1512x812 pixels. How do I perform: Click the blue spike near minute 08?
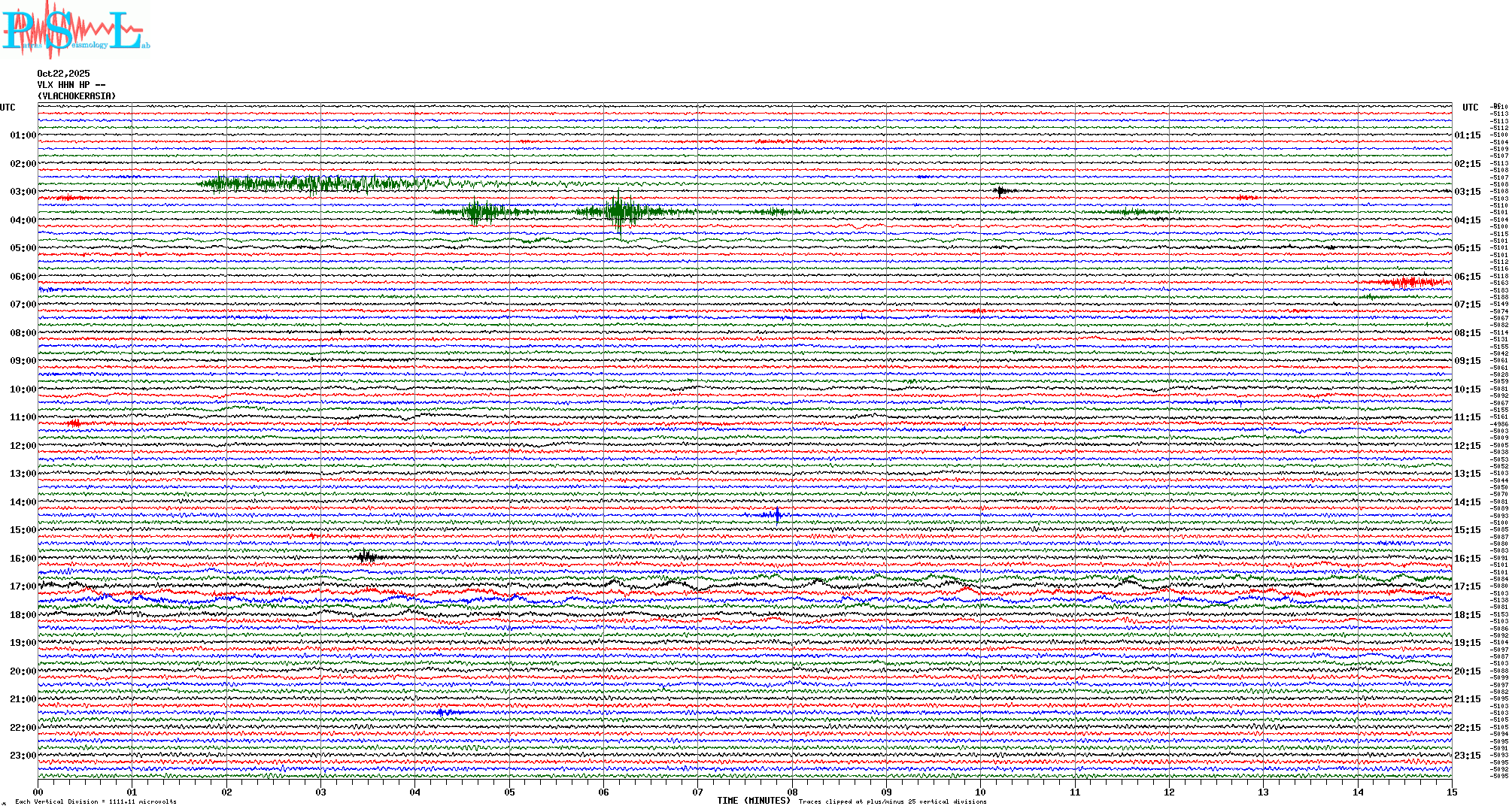click(x=777, y=515)
